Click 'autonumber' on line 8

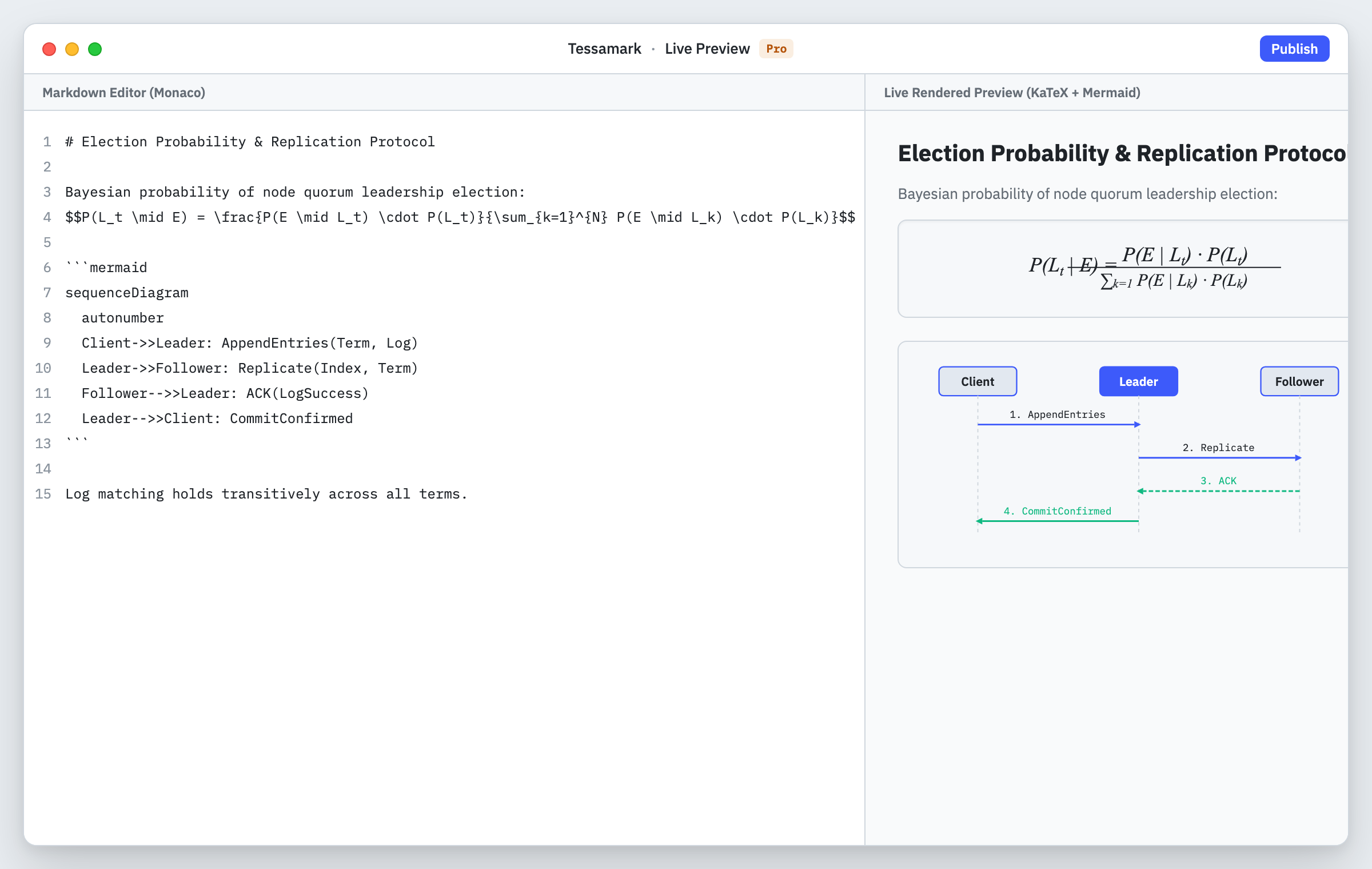(x=123, y=318)
